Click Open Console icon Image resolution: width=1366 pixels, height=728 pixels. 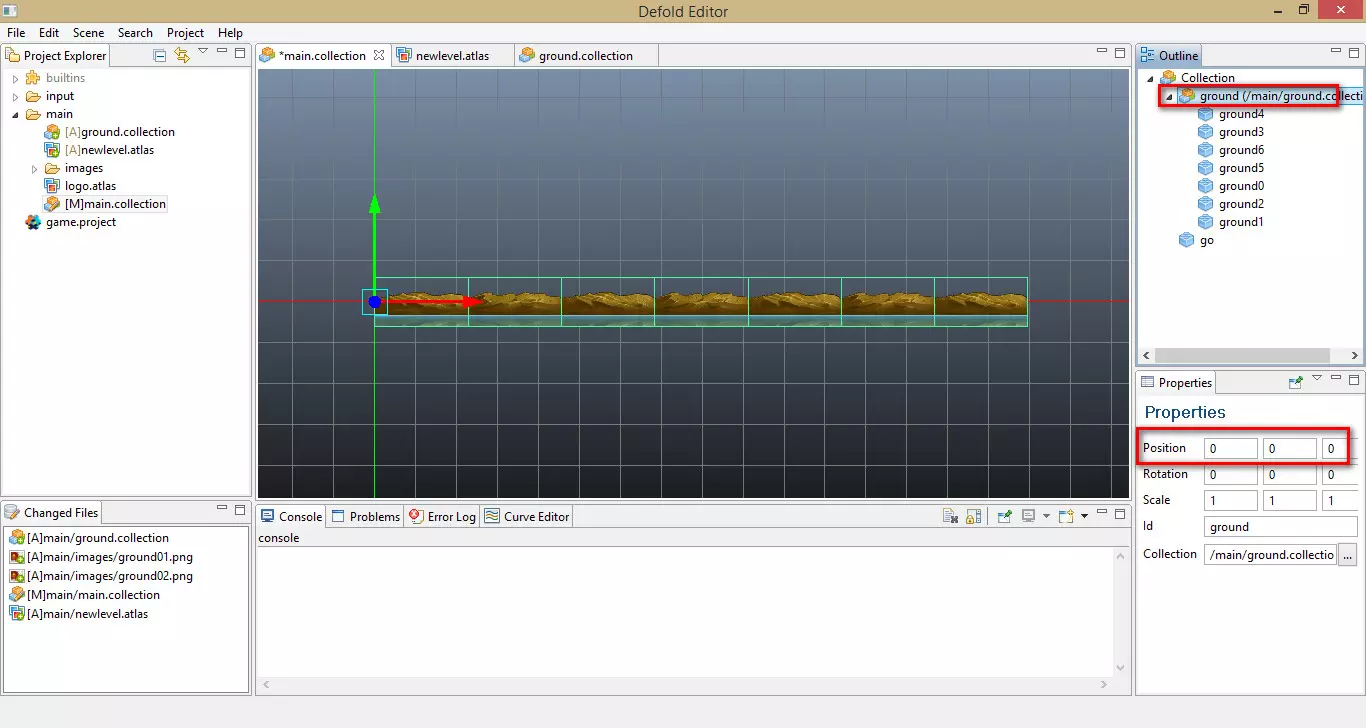(1066, 516)
